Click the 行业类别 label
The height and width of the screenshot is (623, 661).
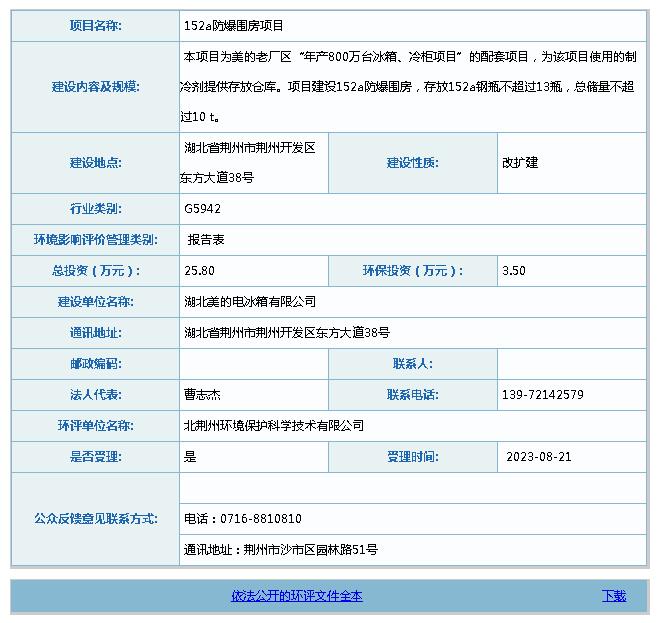pyautogui.click(x=96, y=209)
